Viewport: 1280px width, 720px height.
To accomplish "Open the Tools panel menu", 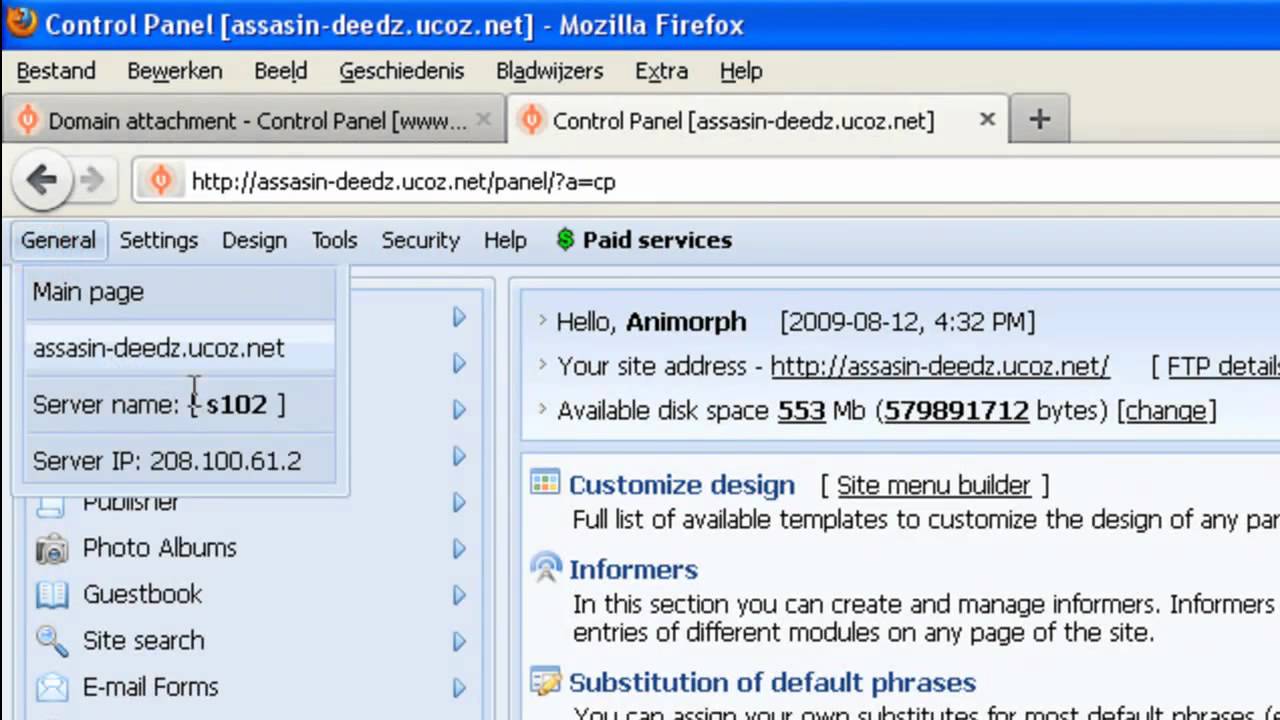I will pyautogui.click(x=334, y=240).
